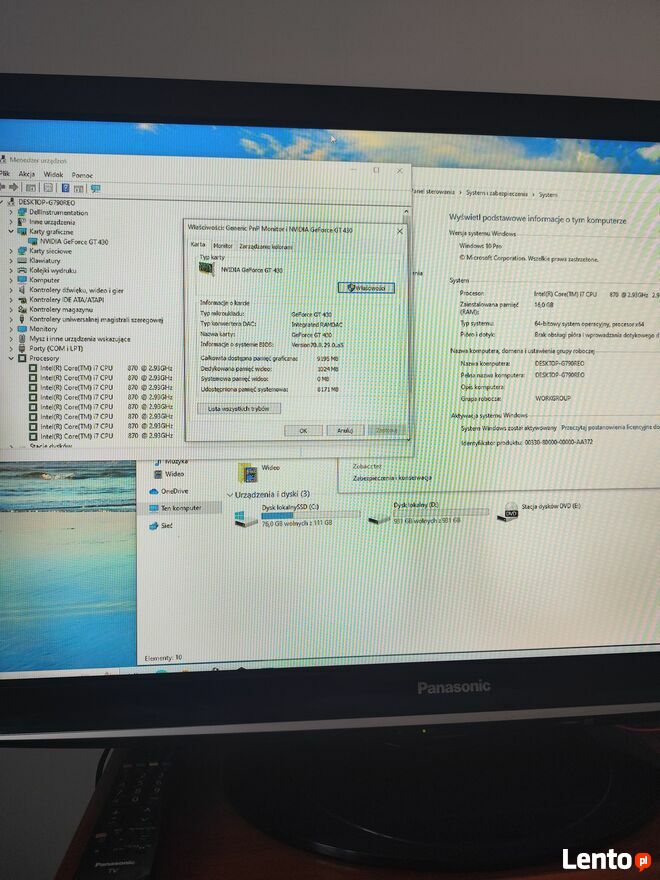The image size is (660, 880).
Task: Switch to Zarządzanie kolorami tab
Action: (266, 245)
